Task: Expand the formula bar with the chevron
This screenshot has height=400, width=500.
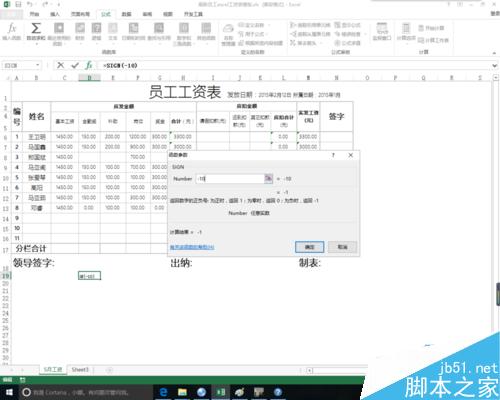Action: tap(495, 66)
